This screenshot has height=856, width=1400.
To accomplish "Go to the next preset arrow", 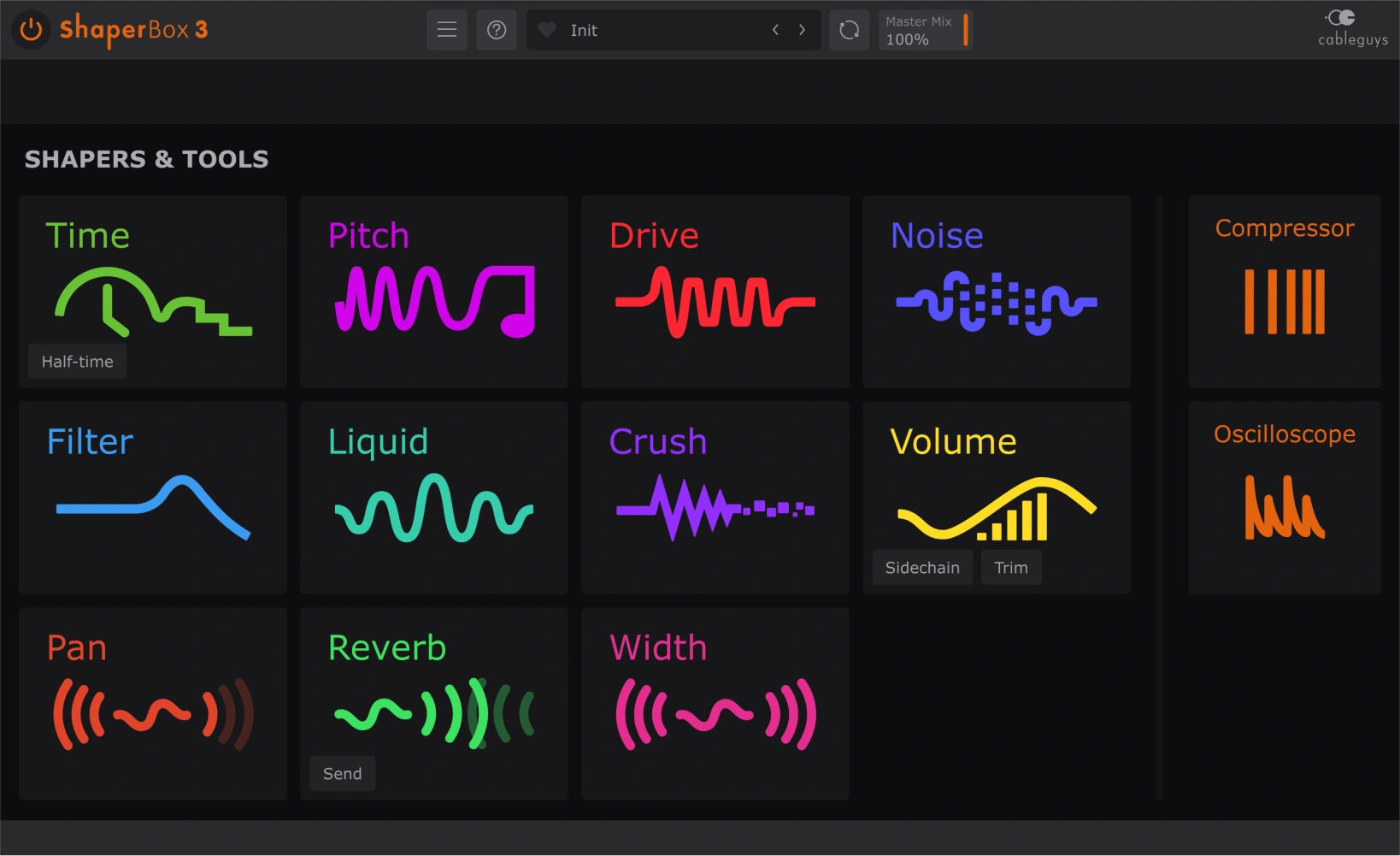I will click(x=802, y=30).
